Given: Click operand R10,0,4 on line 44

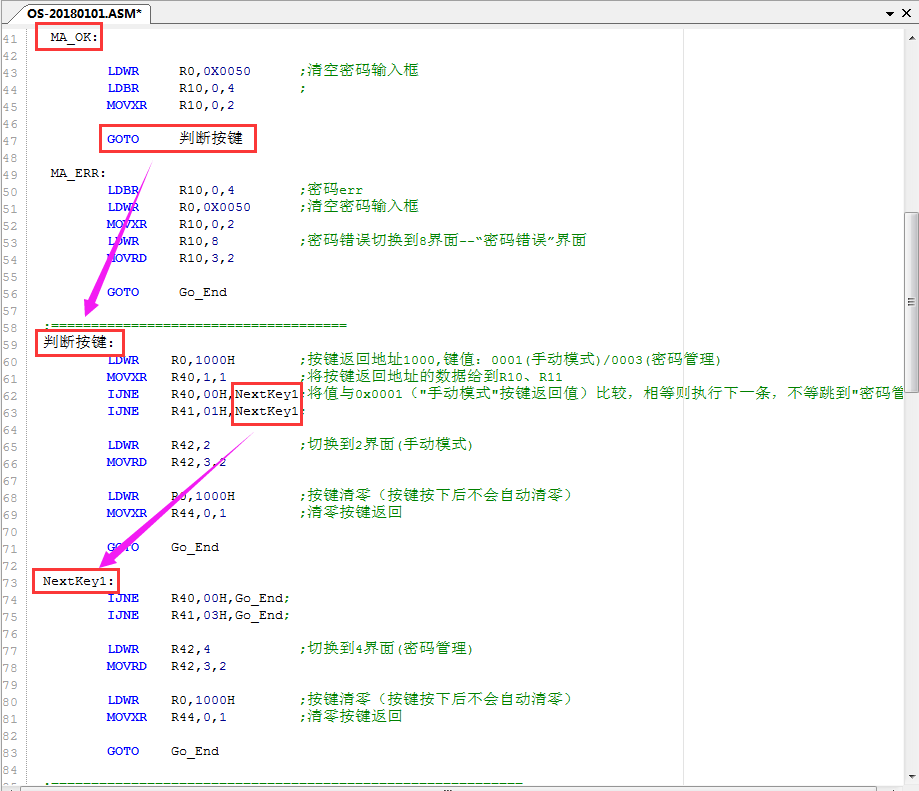Looking at the screenshot, I should (x=206, y=88).
